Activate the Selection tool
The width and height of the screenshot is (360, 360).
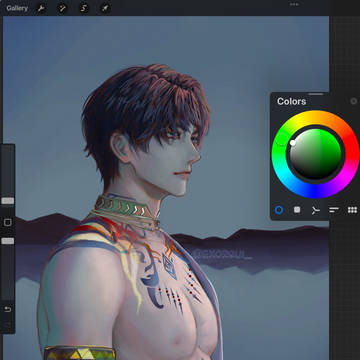84,8
